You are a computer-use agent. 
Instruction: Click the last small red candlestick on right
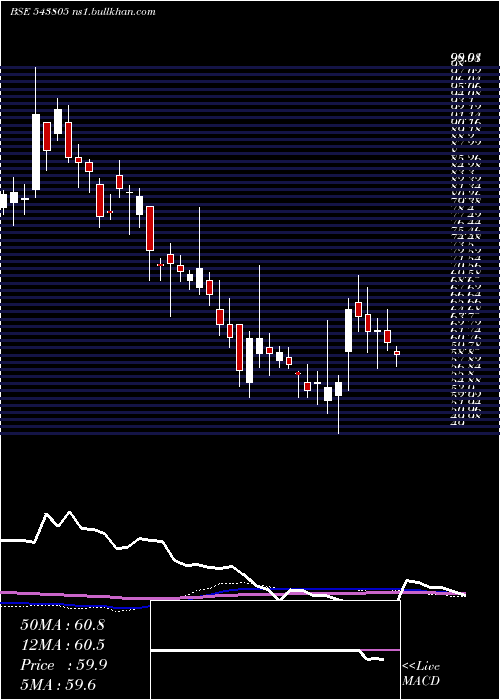tap(396, 353)
